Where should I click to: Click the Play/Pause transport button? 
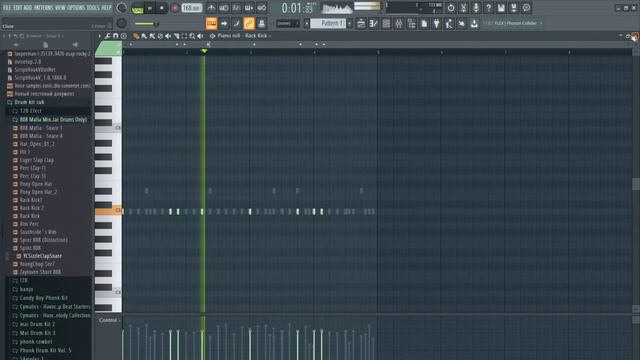(x=150, y=8)
